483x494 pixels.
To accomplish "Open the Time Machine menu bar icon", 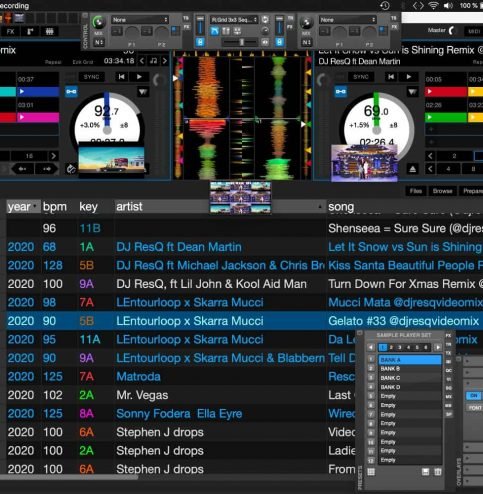I will (x=385, y=5).
